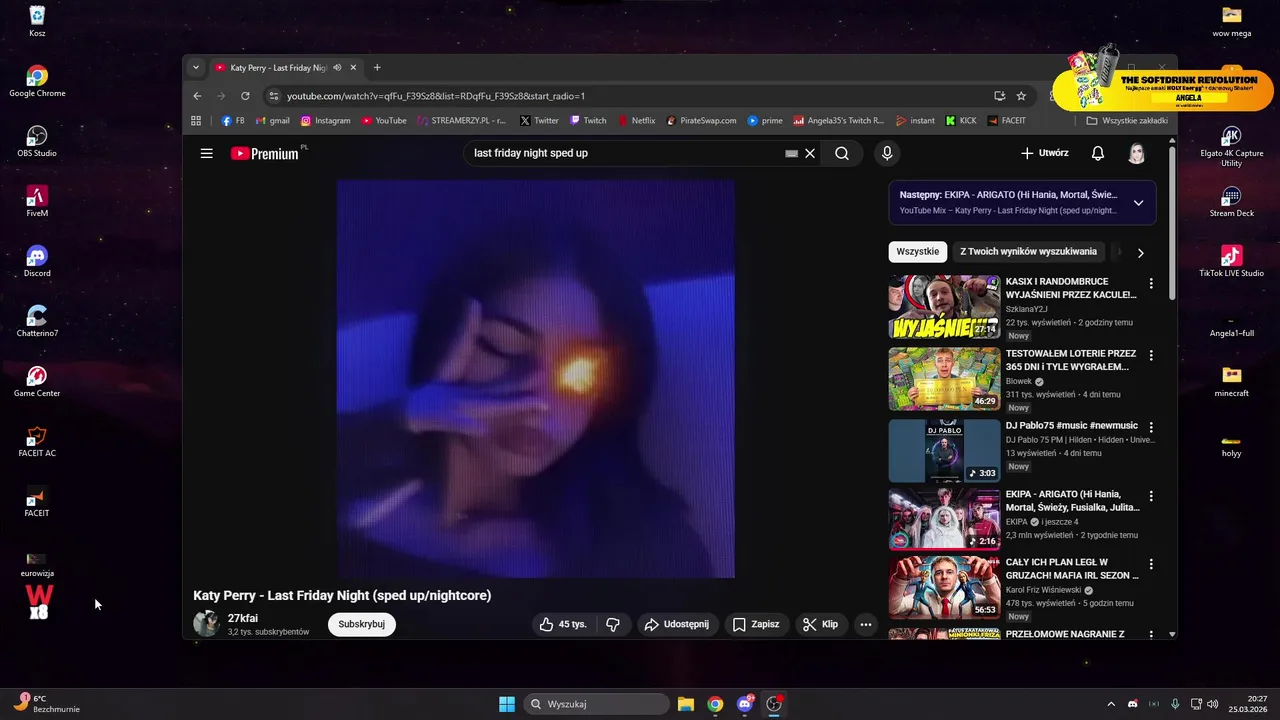Open Wszystkie zakładki bookmarks folder
The width and height of the screenshot is (1280, 720).
1127,120
